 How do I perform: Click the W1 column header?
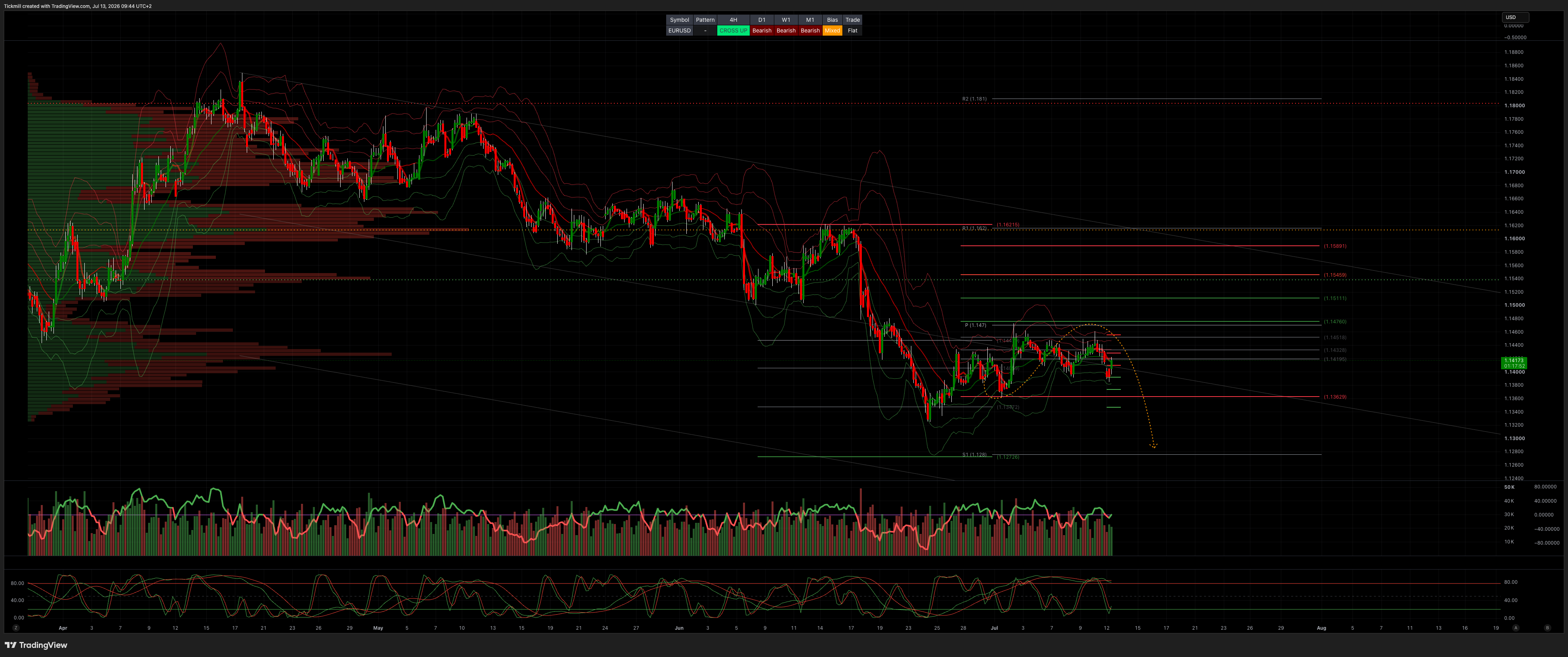pyautogui.click(x=786, y=20)
